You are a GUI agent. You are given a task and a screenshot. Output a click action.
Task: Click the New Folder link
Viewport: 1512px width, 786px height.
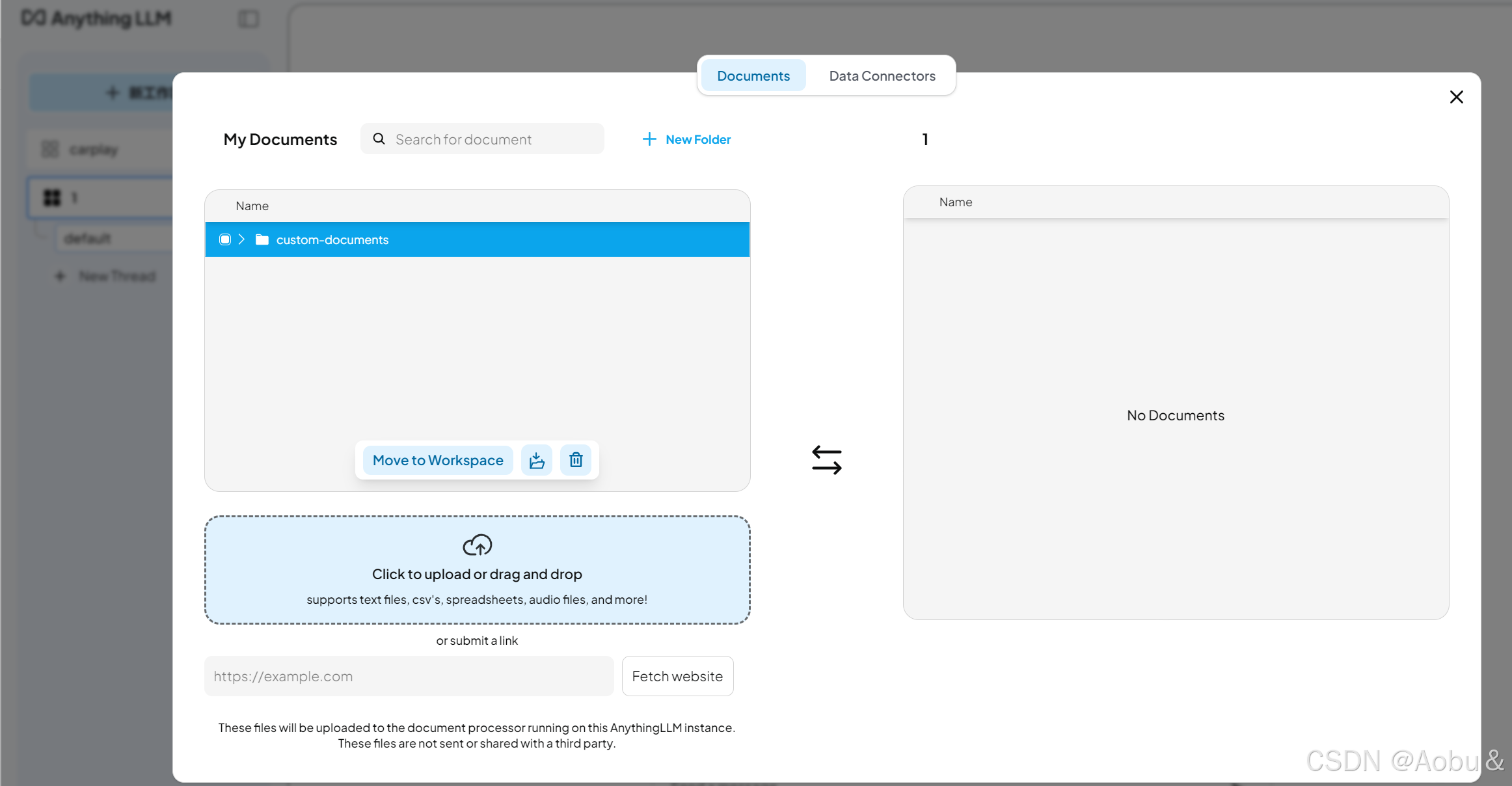tap(697, 139)
